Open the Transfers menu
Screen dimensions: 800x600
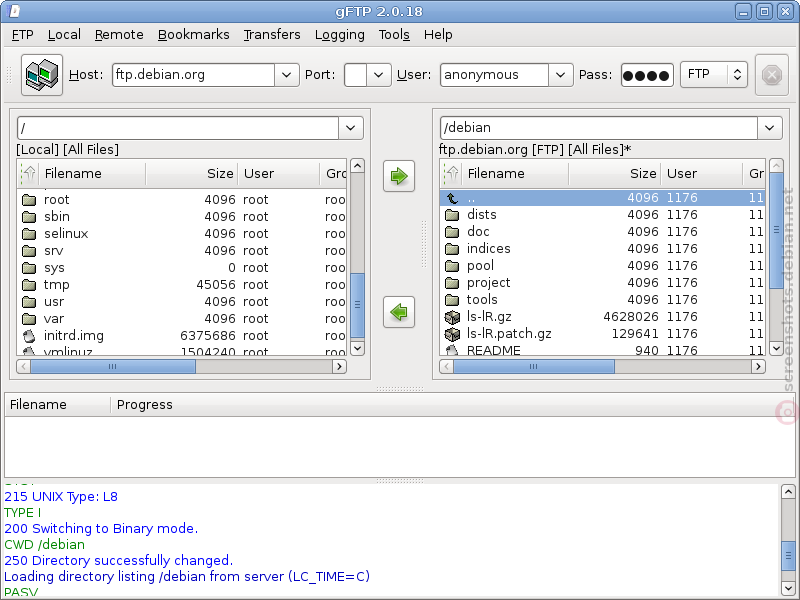[x=272, y=35]
